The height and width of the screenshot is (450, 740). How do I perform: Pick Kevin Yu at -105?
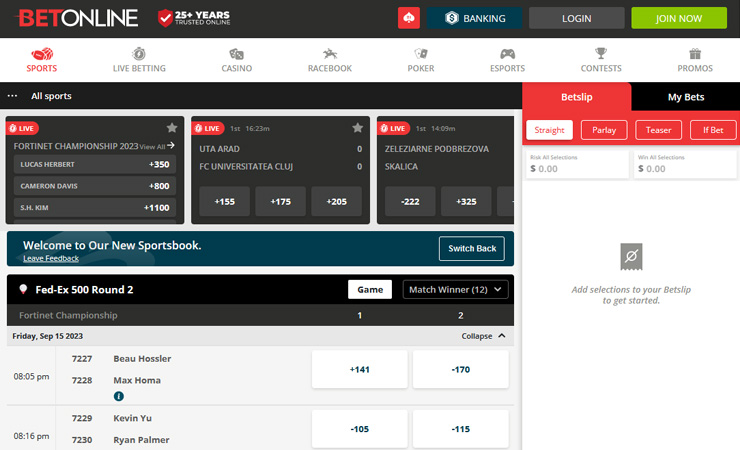click(x=359, y=429)
